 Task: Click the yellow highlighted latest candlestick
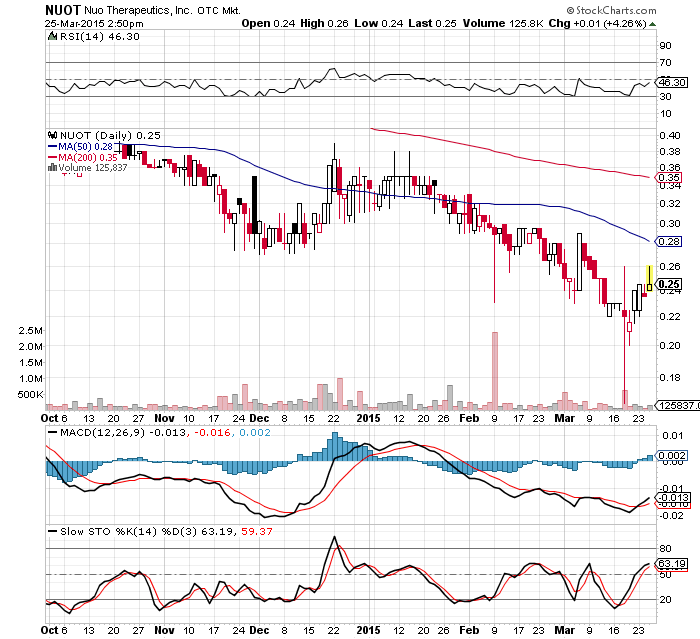point(649,279)
